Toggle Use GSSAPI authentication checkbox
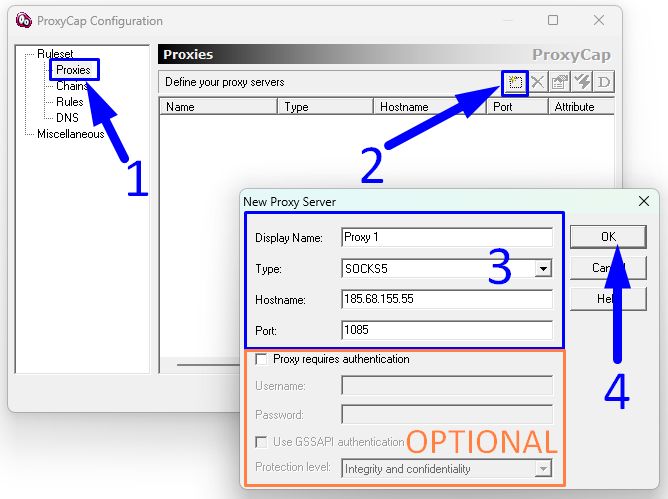Image resolution: width=668 pixels, height=499 pixels. tap(262, 441)
